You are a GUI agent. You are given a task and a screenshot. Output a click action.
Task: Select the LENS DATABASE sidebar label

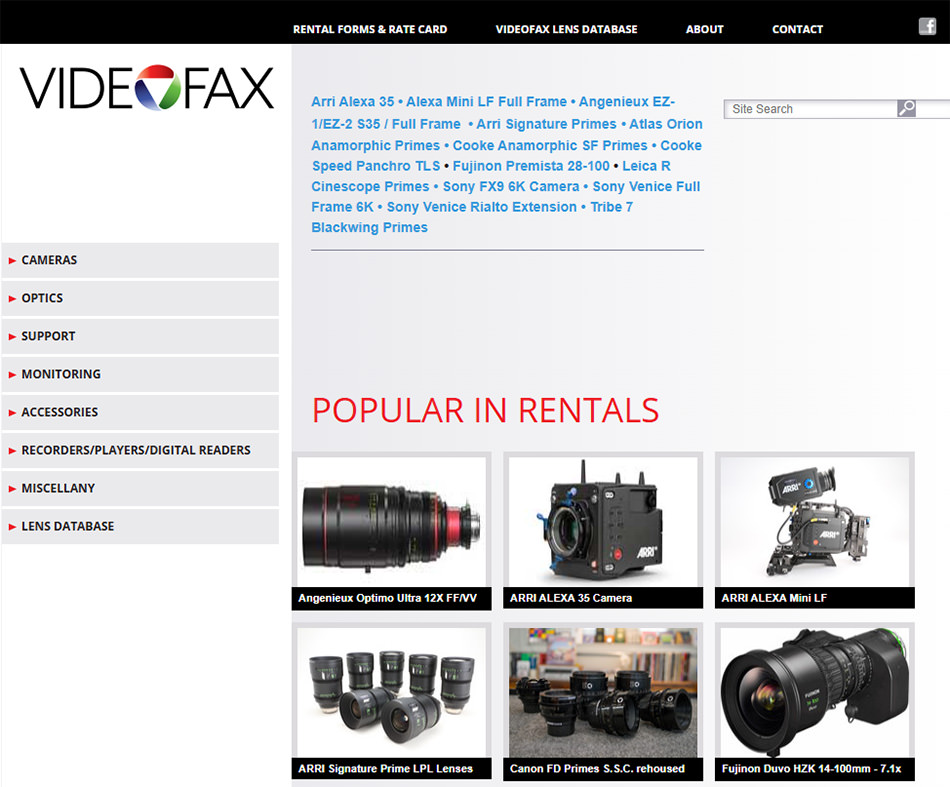tap(67, 526)
